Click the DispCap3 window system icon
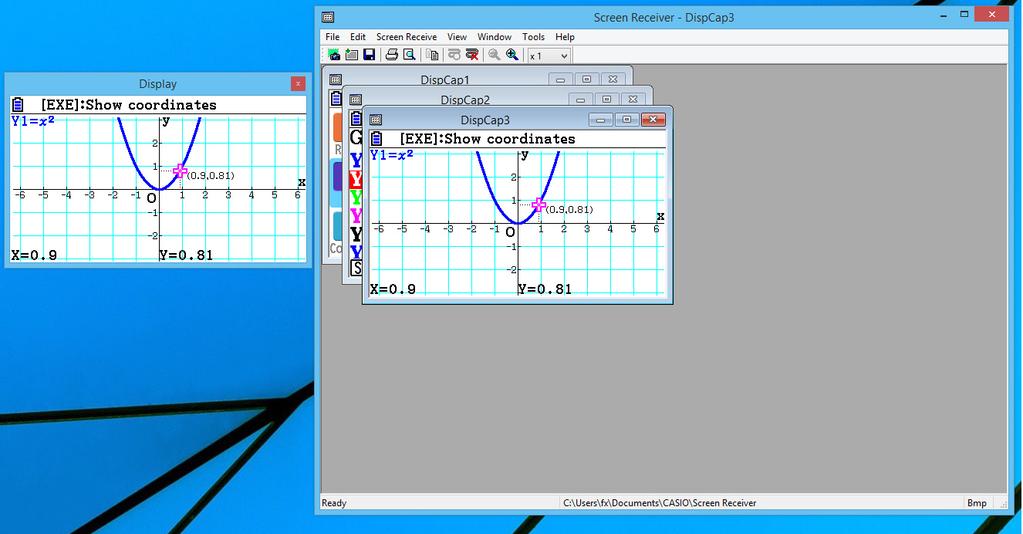Screen dimensions: 1023x534 (x=376, y=119)
